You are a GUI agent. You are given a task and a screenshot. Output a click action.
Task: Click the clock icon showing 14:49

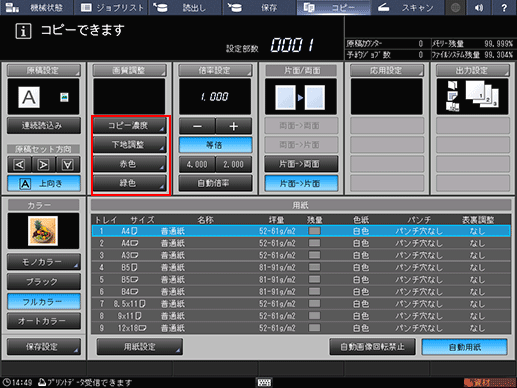tap(7, 382)
